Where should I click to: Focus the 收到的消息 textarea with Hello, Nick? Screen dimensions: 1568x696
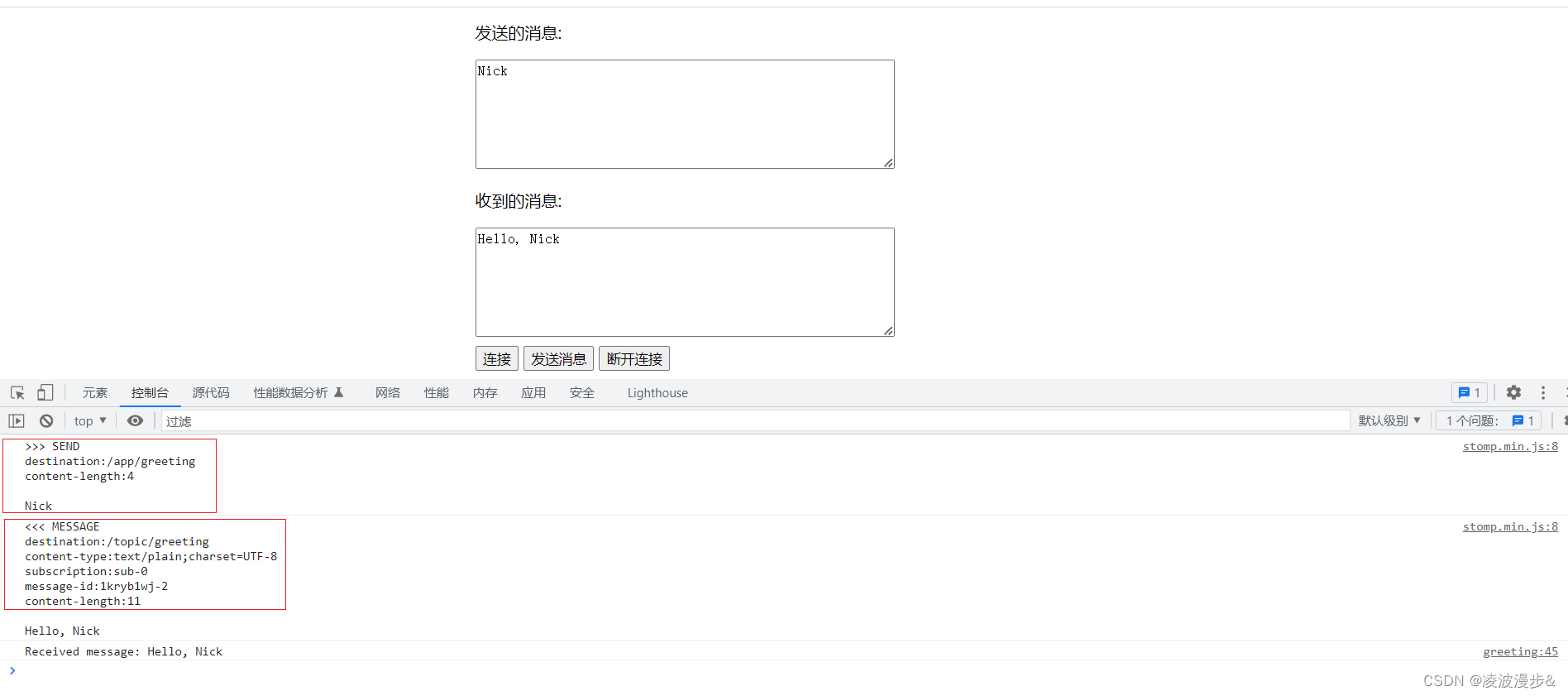point(685,282)
